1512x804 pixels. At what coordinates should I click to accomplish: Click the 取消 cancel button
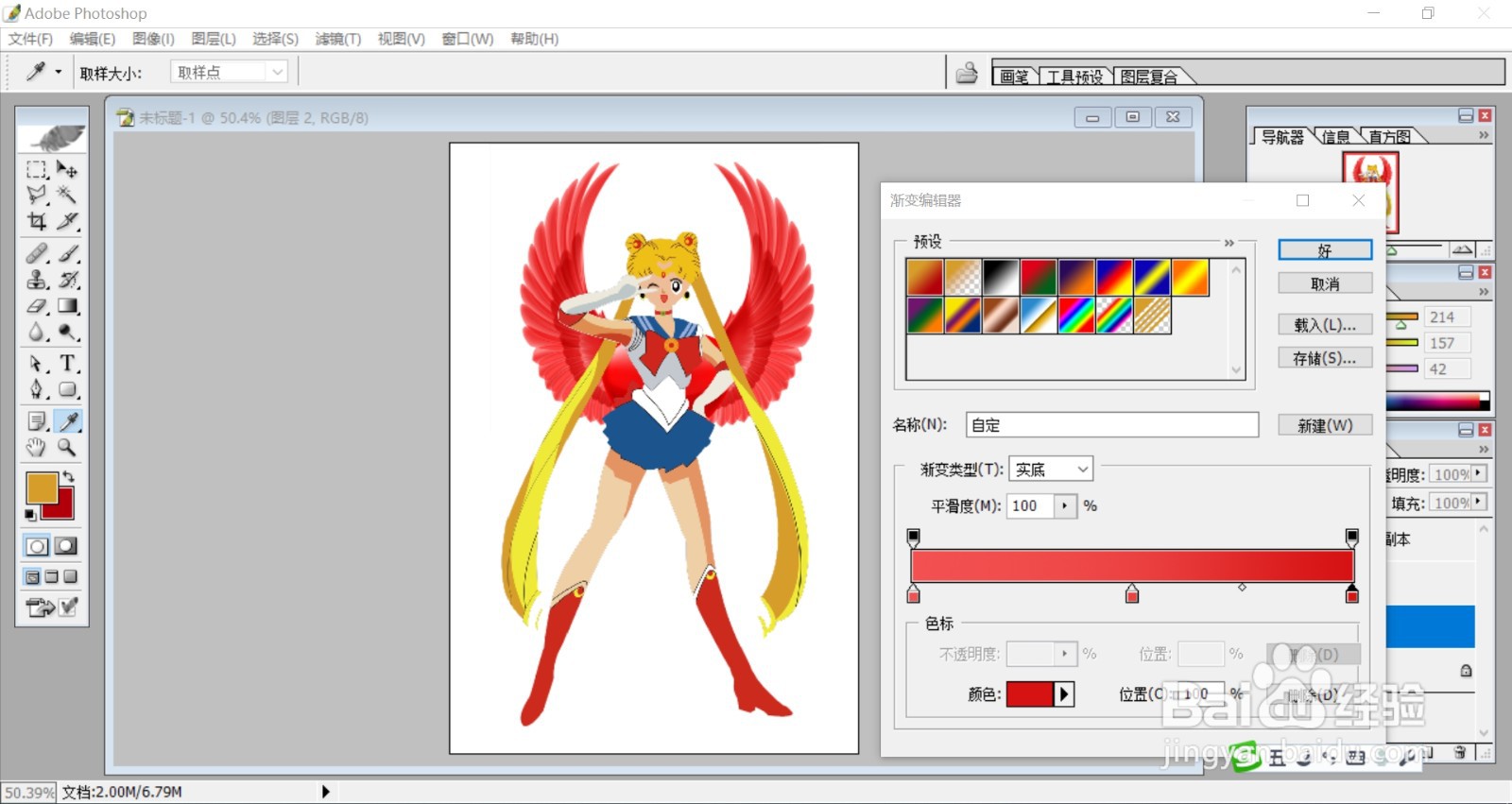(x=1325, y=283)
